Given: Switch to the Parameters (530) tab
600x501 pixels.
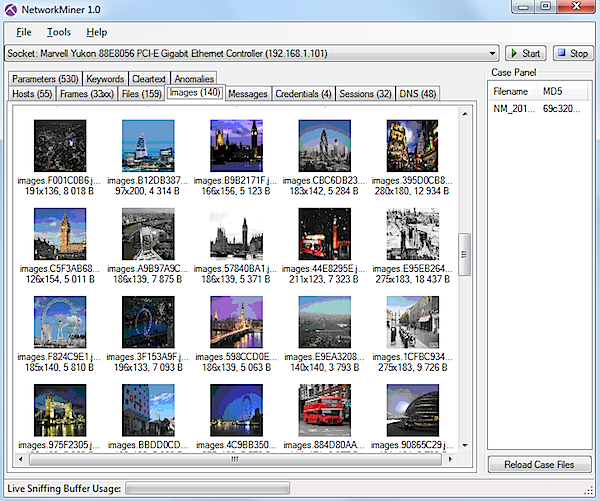Looking at the screenshot, I should click(x=45, y=79).
